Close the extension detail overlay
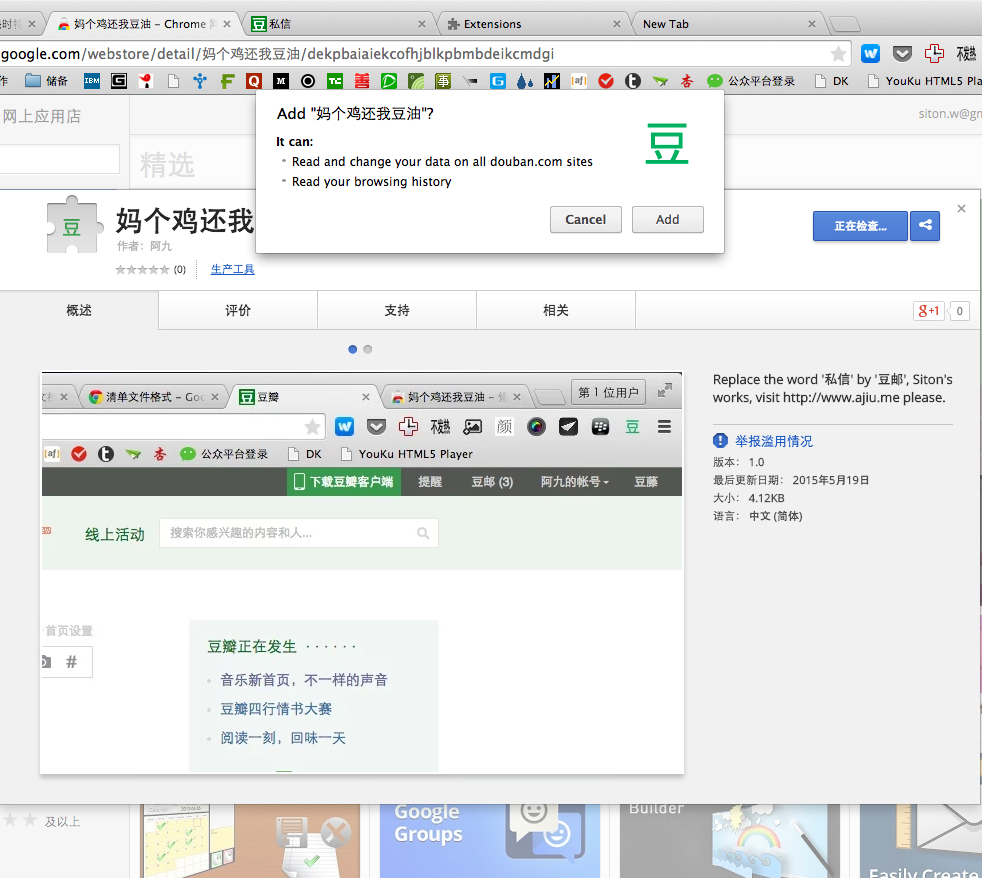This screenshot has height=878, width=982. [961, 209]
